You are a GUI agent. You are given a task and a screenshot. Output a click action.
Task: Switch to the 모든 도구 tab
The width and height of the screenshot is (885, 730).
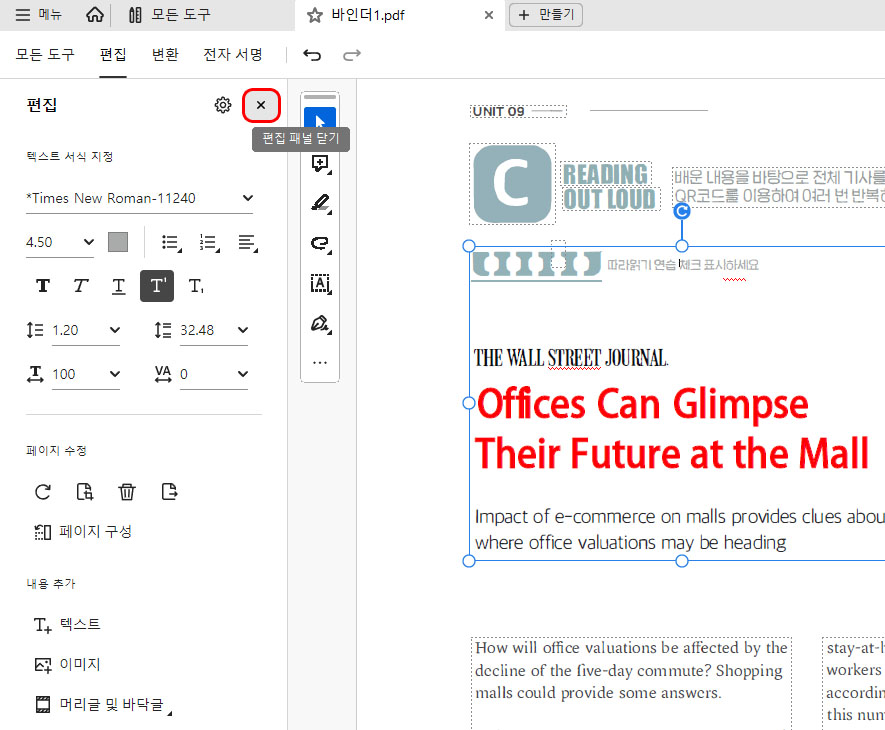pyautogui.click(x=45, y=54)
